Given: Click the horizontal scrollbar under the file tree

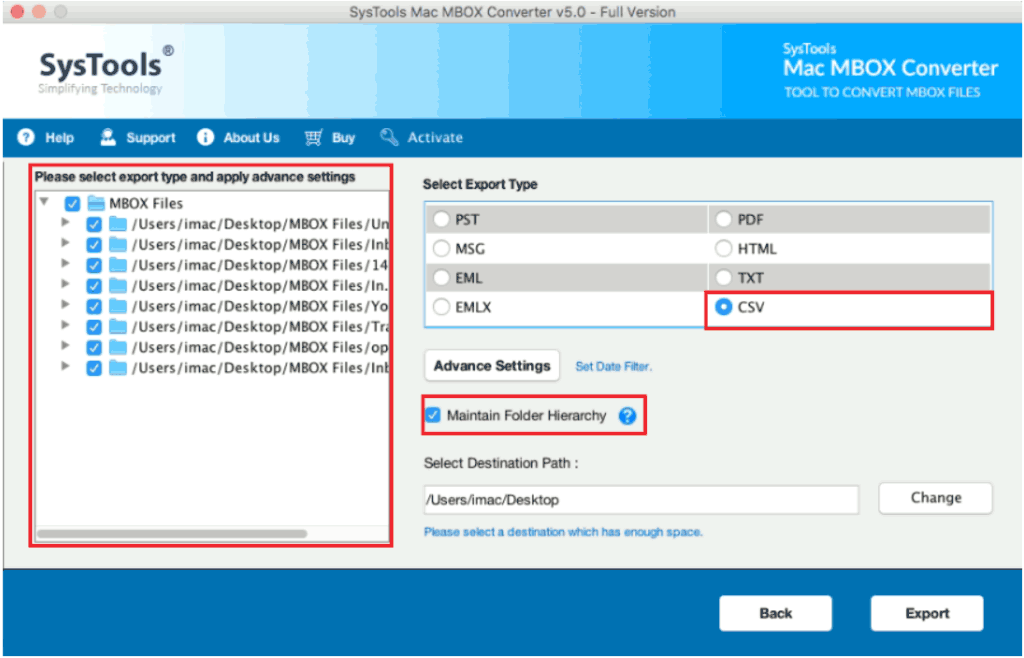Looking at the screenshot, I should 172,534.
